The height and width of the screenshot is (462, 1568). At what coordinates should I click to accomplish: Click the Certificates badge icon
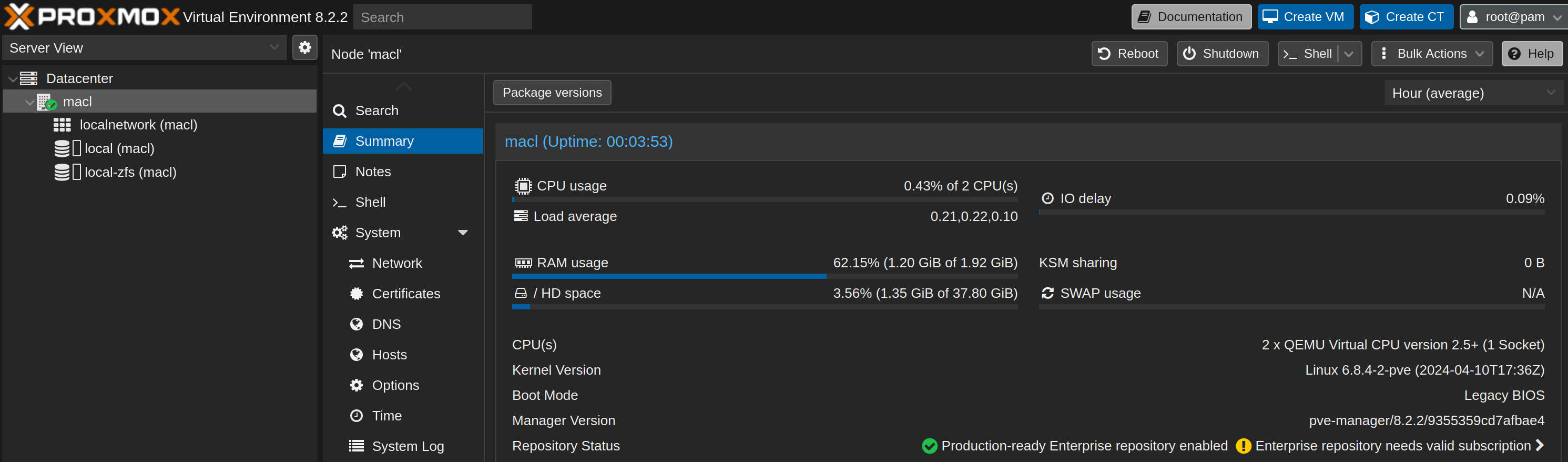(356, 294)
